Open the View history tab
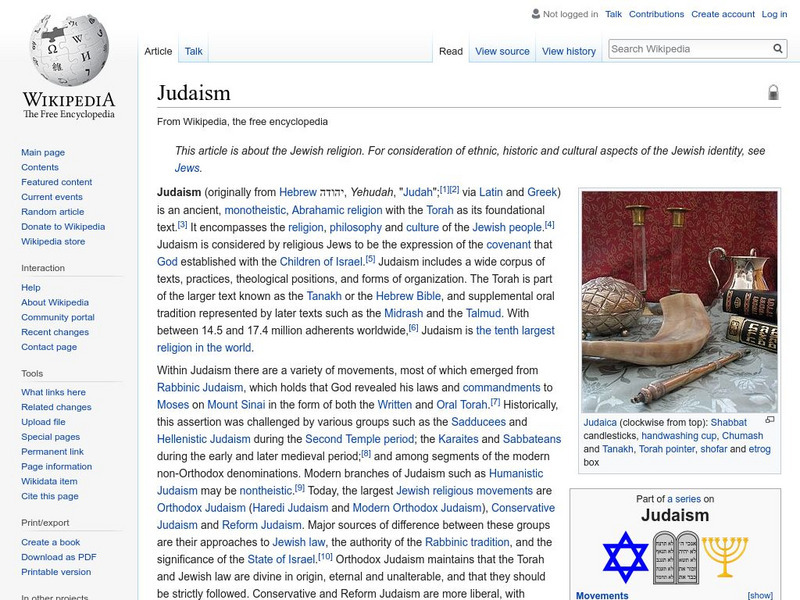The width and height of the screenshot is (800, 600). click(x=569, y=51)
